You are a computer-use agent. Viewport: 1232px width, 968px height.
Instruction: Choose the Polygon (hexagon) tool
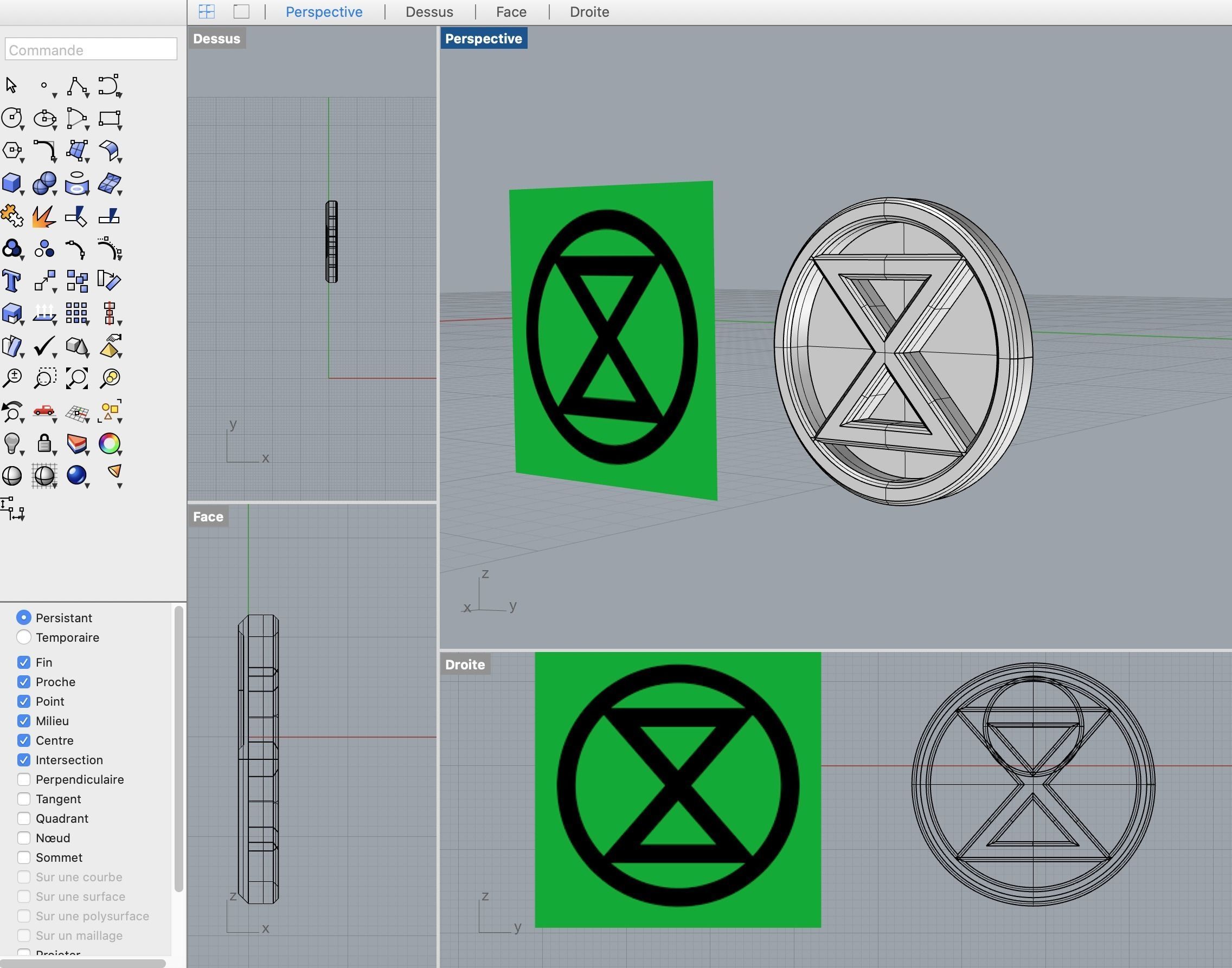click(x=12, y=151)
